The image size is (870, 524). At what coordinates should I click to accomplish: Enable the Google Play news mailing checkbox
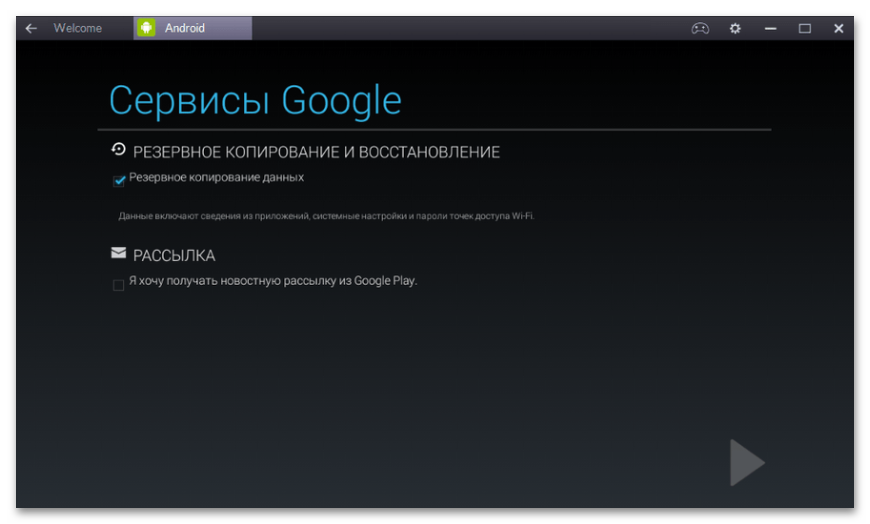(118, 285)
